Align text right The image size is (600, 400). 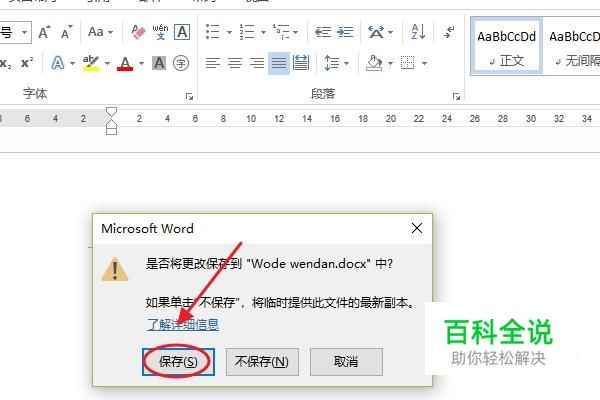click(257, 63)
